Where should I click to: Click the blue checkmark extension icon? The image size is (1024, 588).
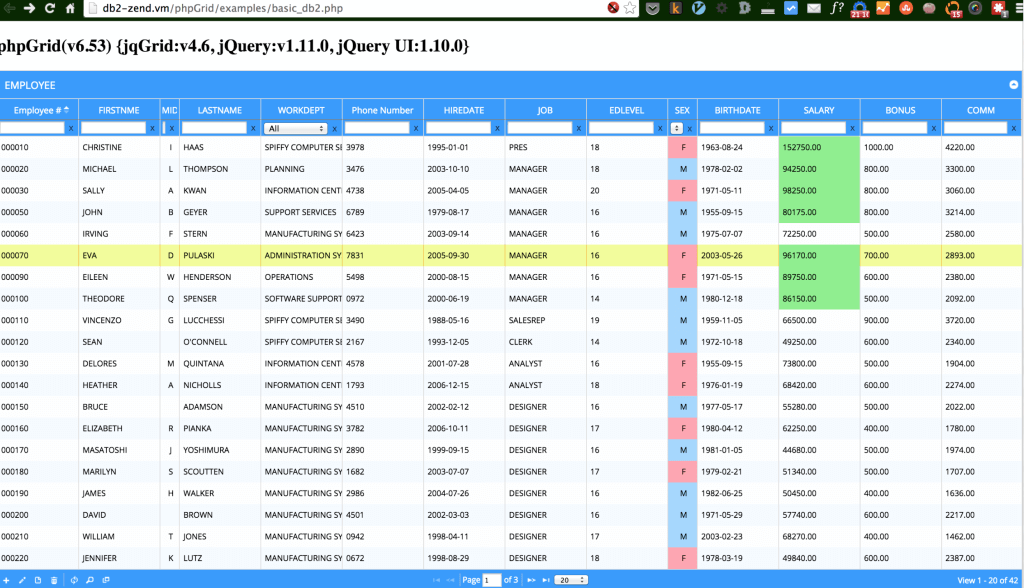[x=791, y=8]
